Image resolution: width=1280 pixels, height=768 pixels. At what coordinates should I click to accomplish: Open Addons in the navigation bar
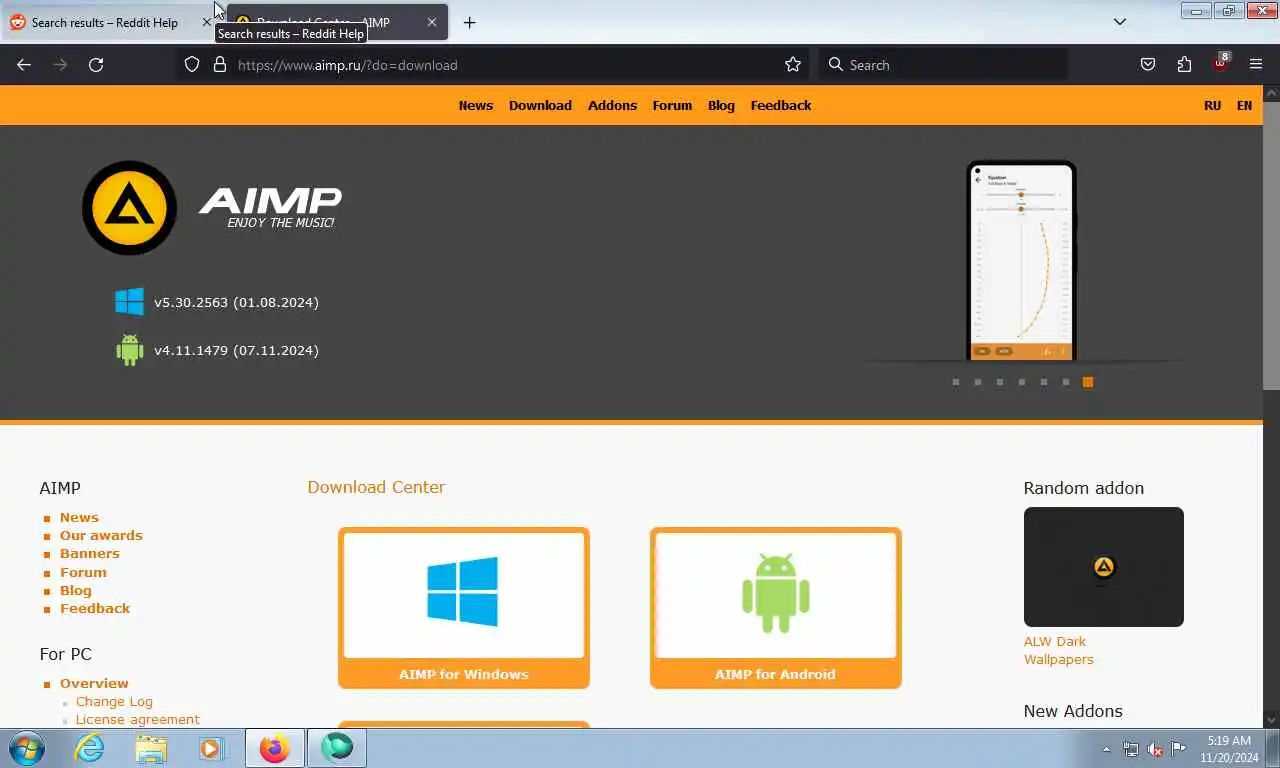[612, 105]
